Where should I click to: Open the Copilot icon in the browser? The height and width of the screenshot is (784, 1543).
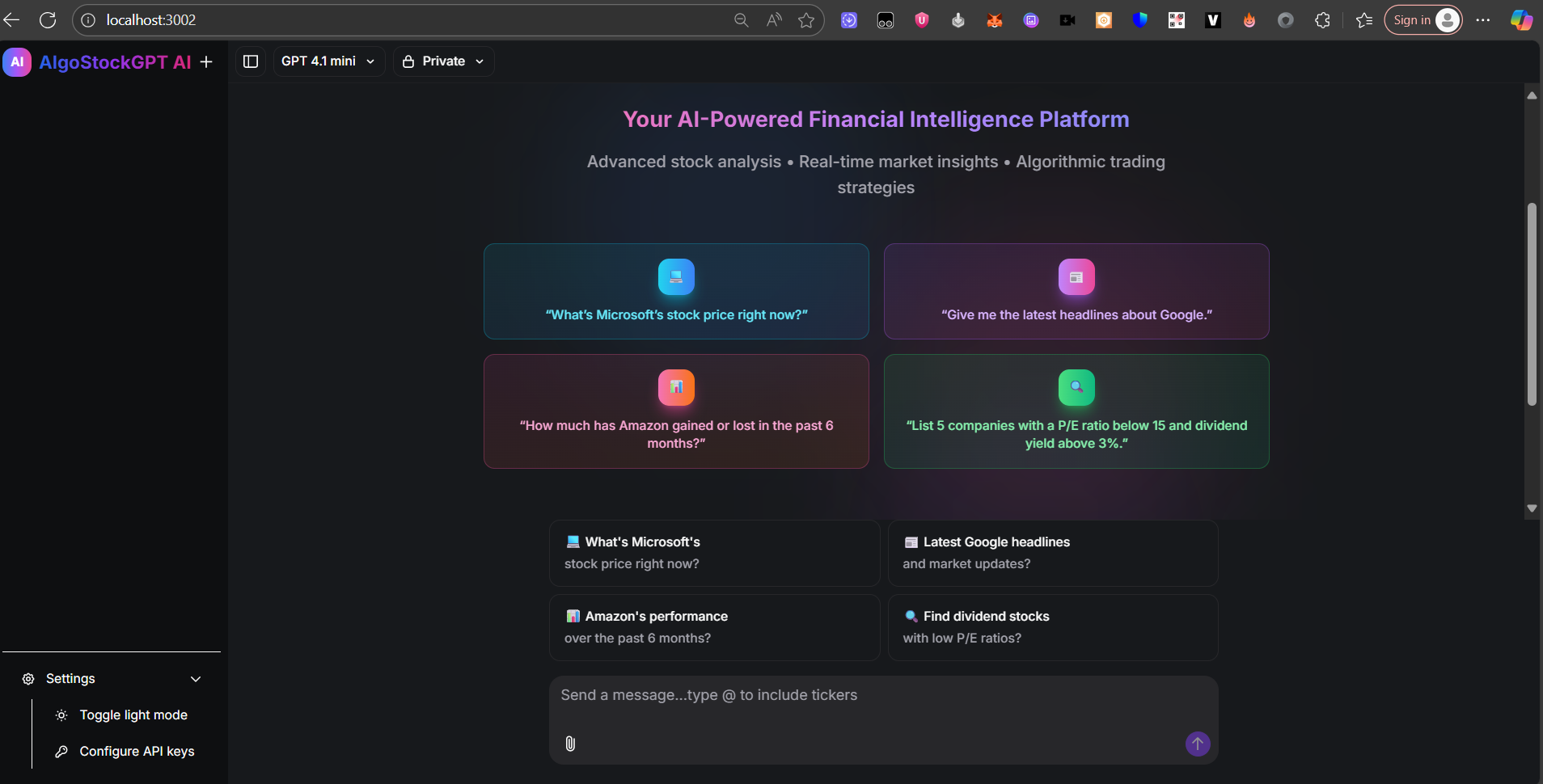[x=1521, y=20]
